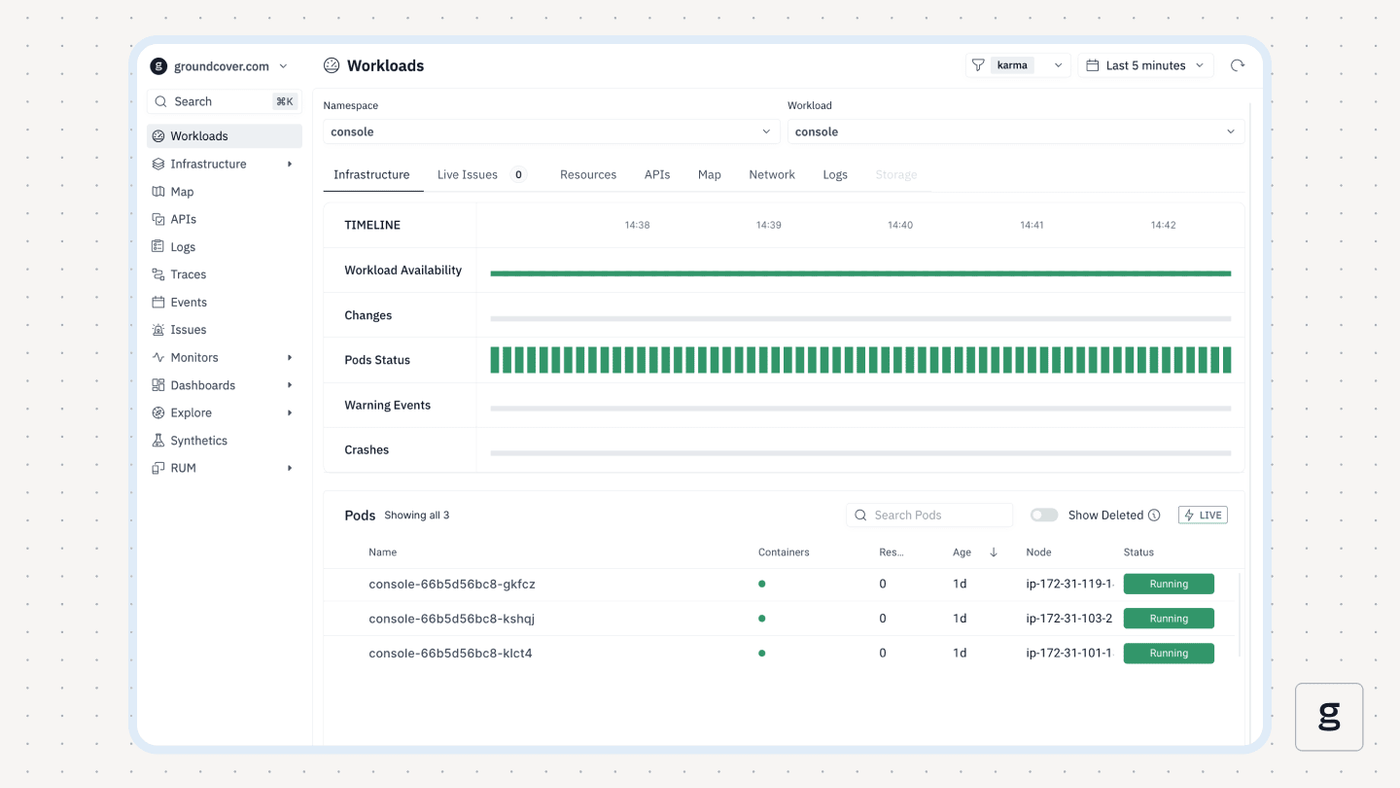Open pod console-66b5d56bc8-kshqj
Image resolution: width=1400 pixels, height=788 pixels.
point(452,619)
